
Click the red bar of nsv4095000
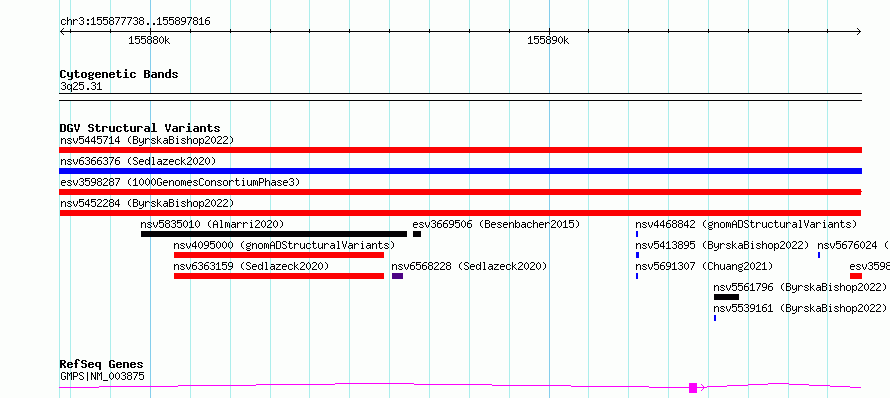[279, 255]
